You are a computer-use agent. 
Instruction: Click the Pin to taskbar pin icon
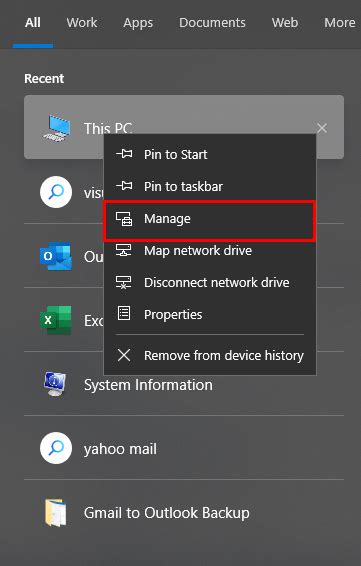coord(124,186)
